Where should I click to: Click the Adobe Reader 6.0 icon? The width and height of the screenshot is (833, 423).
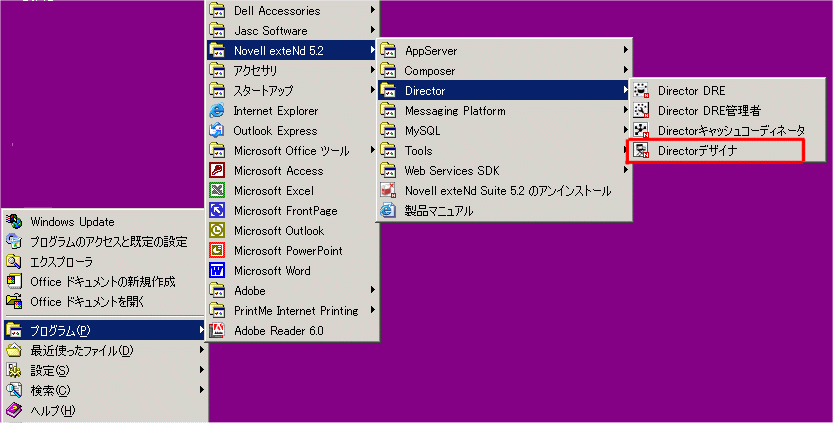217,331
